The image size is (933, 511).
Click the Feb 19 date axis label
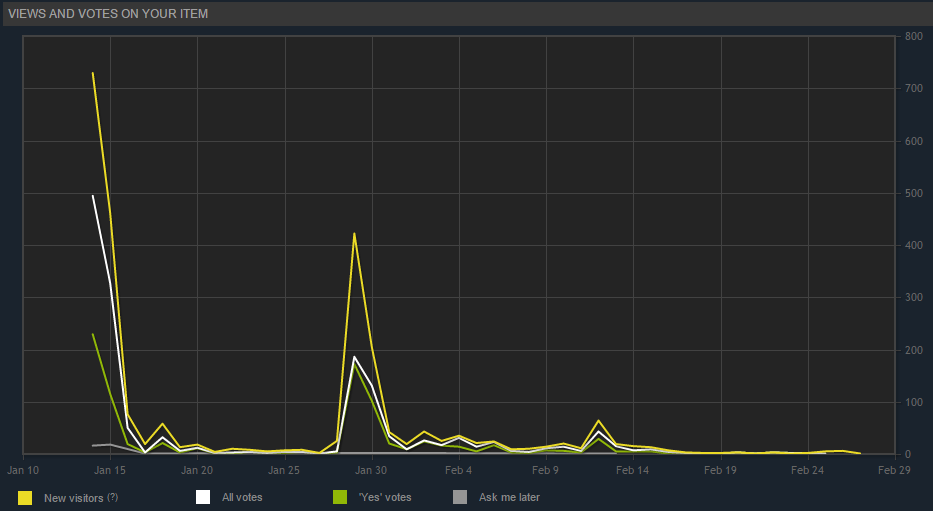click(720, 470)
